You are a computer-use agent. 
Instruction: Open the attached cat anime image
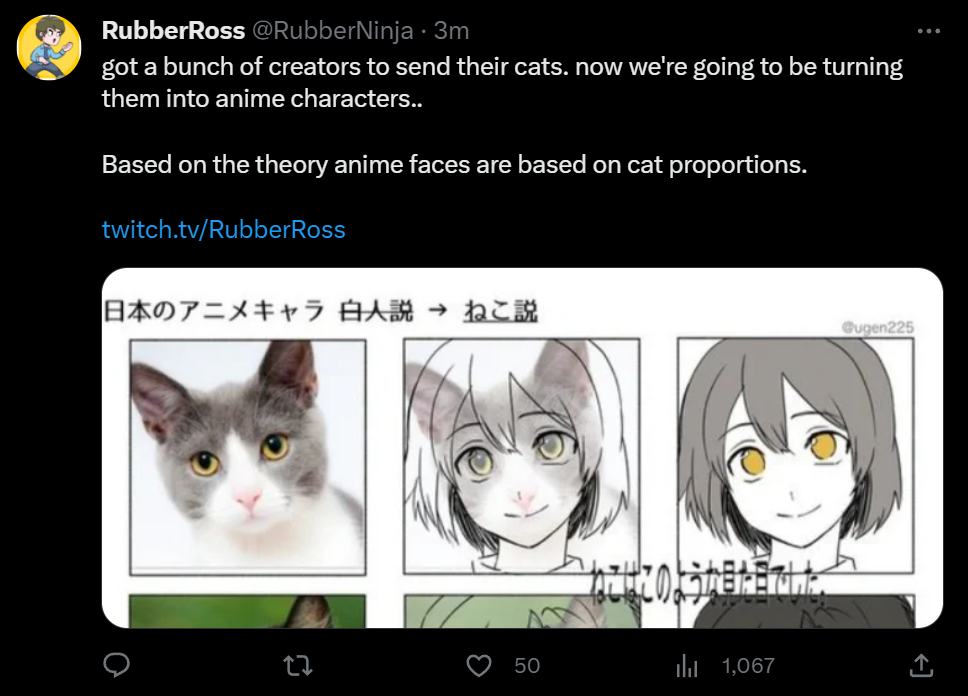point(522,448)
